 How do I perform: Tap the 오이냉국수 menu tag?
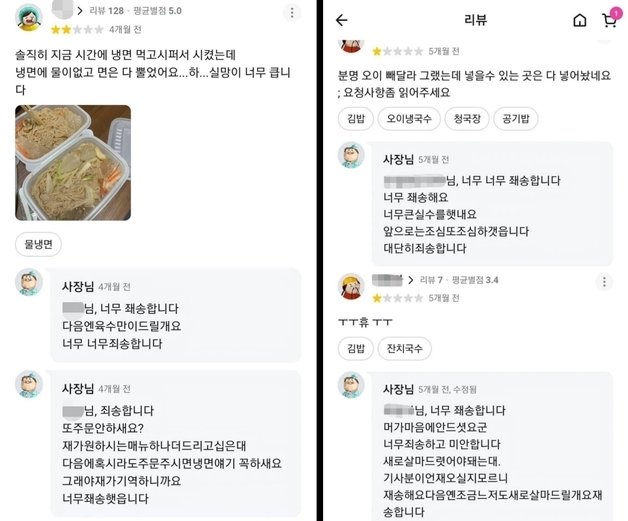[409, 119]
